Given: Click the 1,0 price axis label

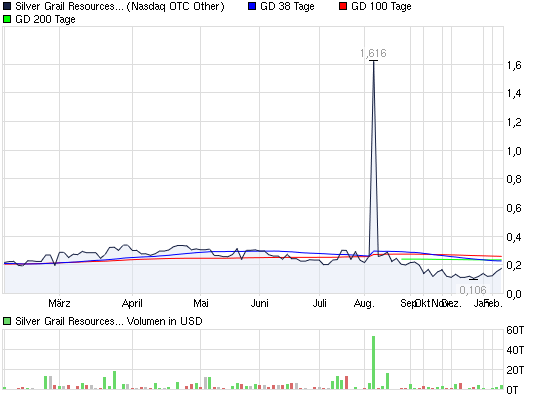Looking at the screenshot, I should pos(514,151).
